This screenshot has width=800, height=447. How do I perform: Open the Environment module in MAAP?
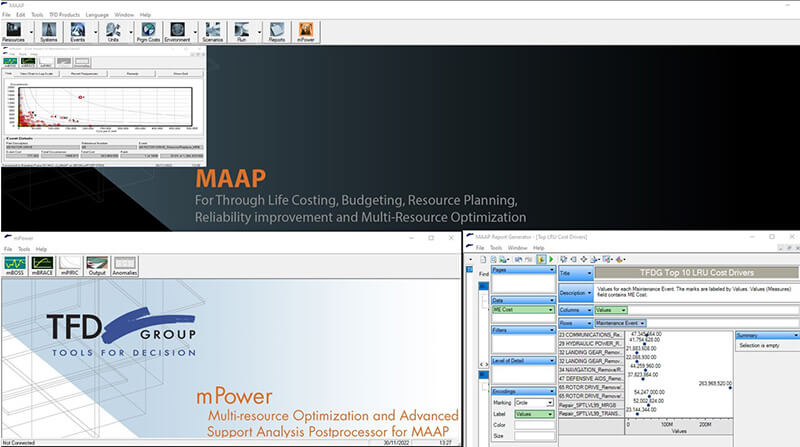click(x=177, y=32)
